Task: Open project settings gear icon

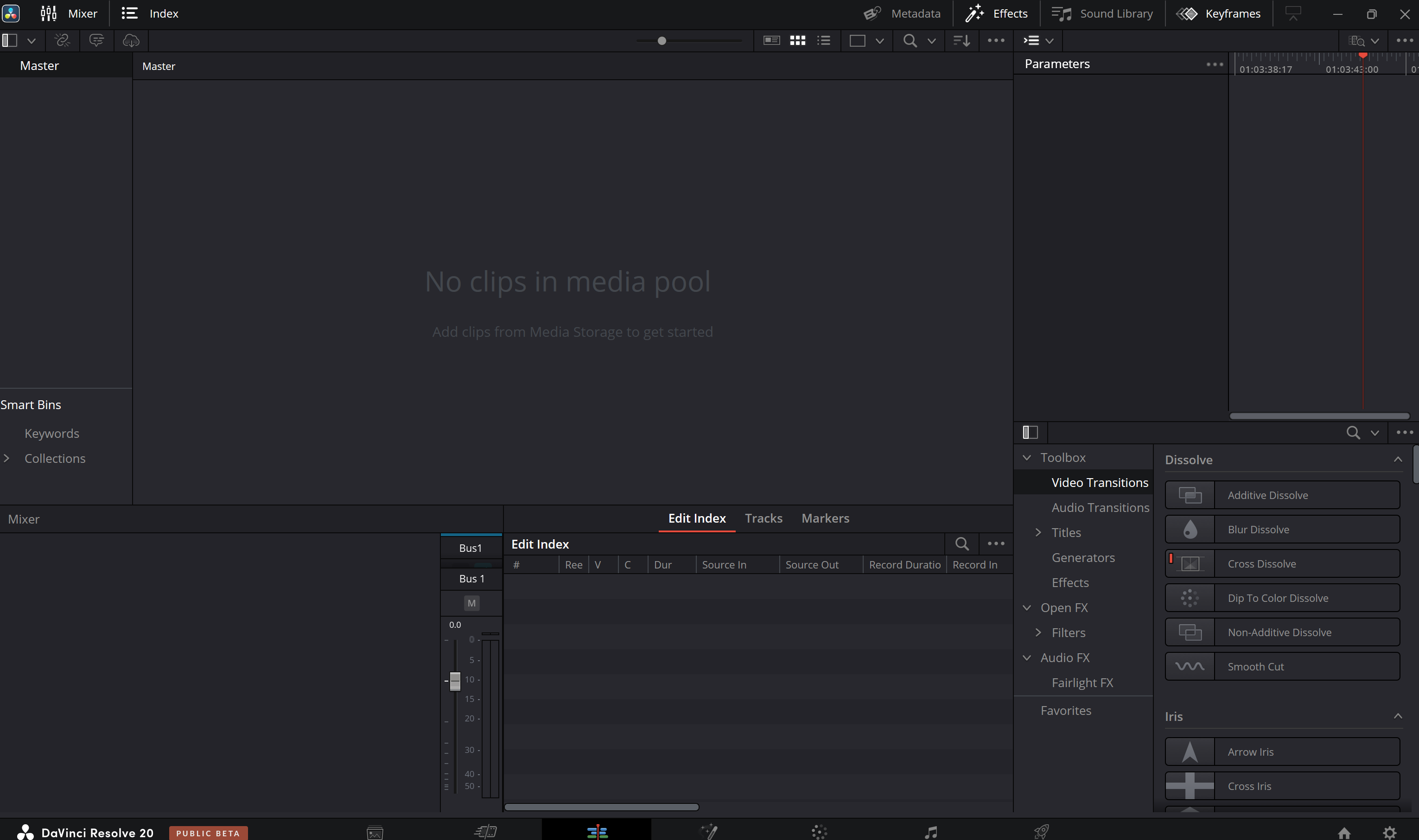Action: point(1389,833)
